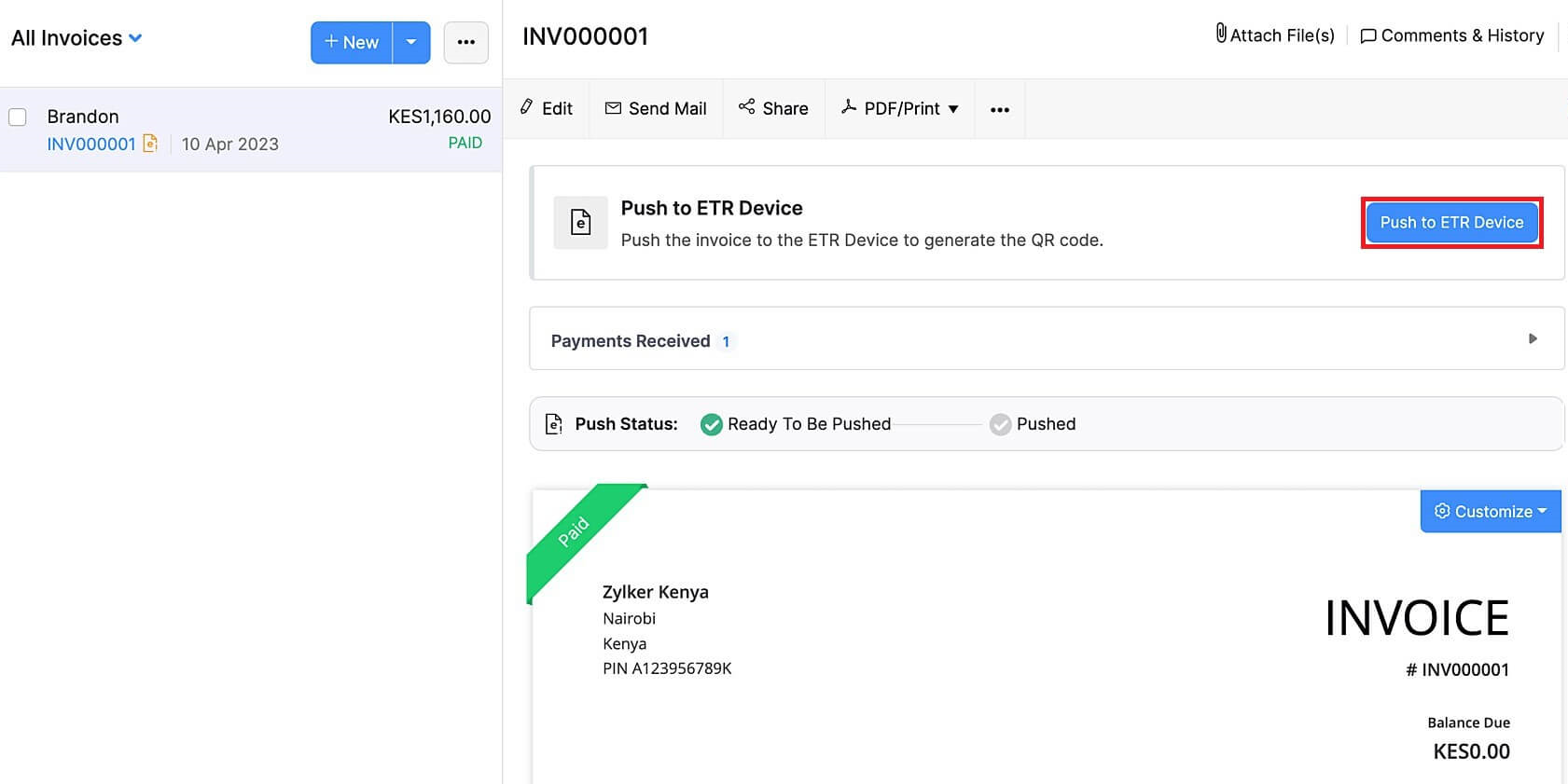Open the INV000001 link in list
The image size is (1568, 784).
[91, 144]
